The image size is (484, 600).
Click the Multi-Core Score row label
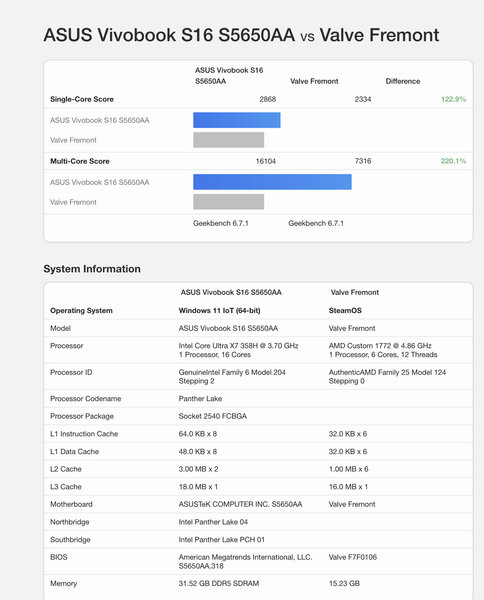(x=80, y=161)
